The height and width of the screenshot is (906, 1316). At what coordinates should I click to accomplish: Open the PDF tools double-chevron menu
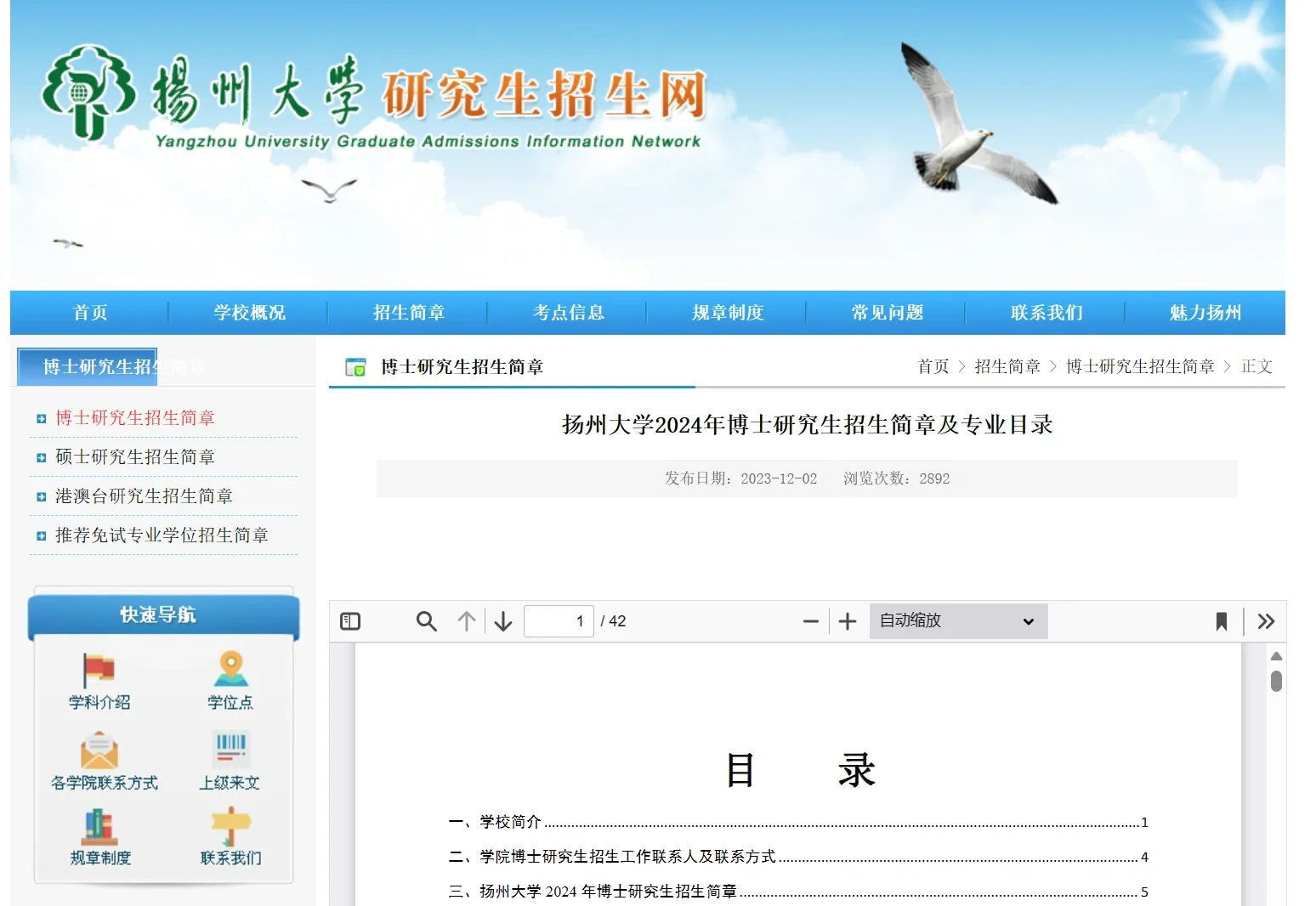(x=1266, y=621)
